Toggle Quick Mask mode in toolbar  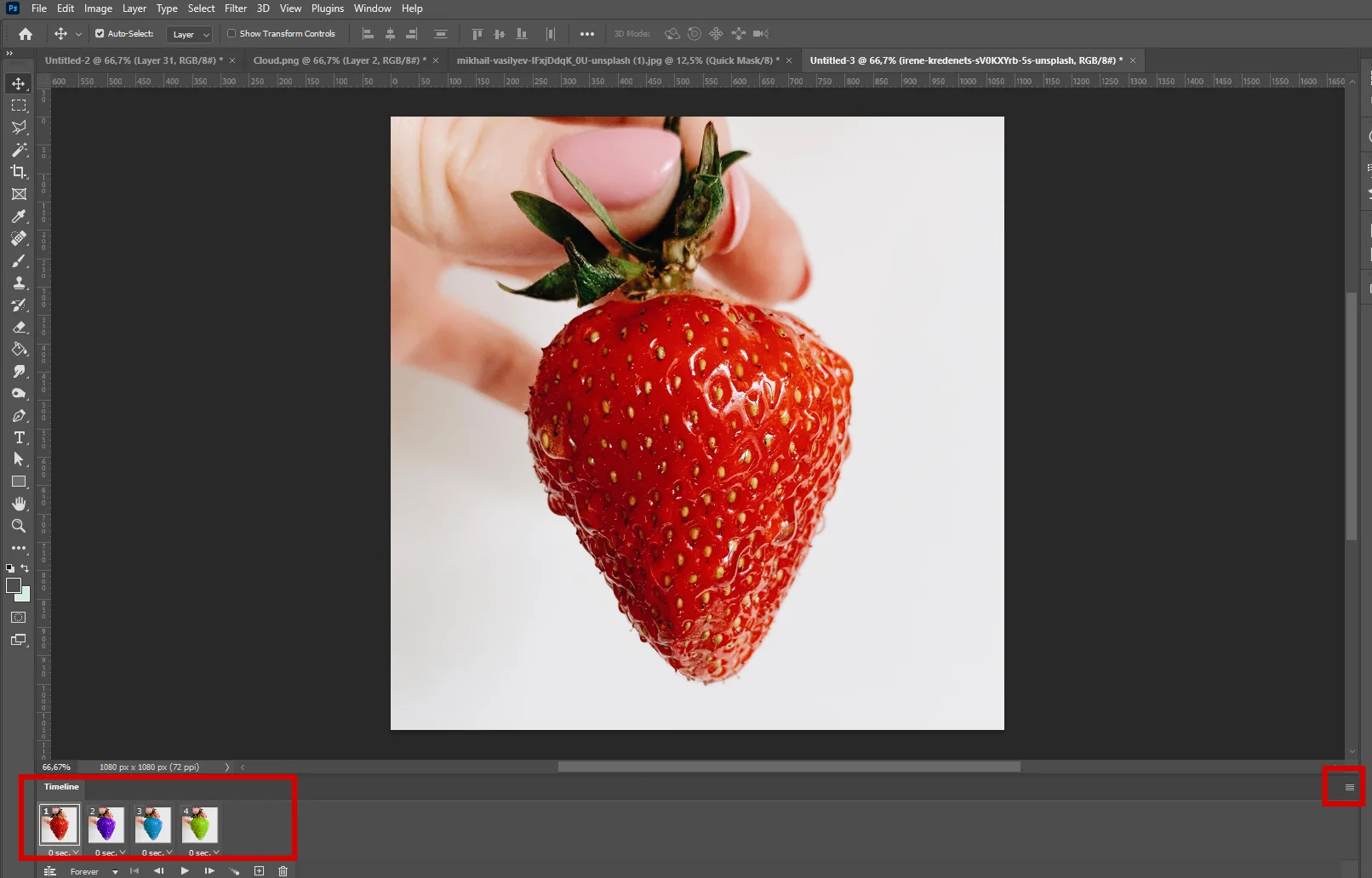coord(19,618)
